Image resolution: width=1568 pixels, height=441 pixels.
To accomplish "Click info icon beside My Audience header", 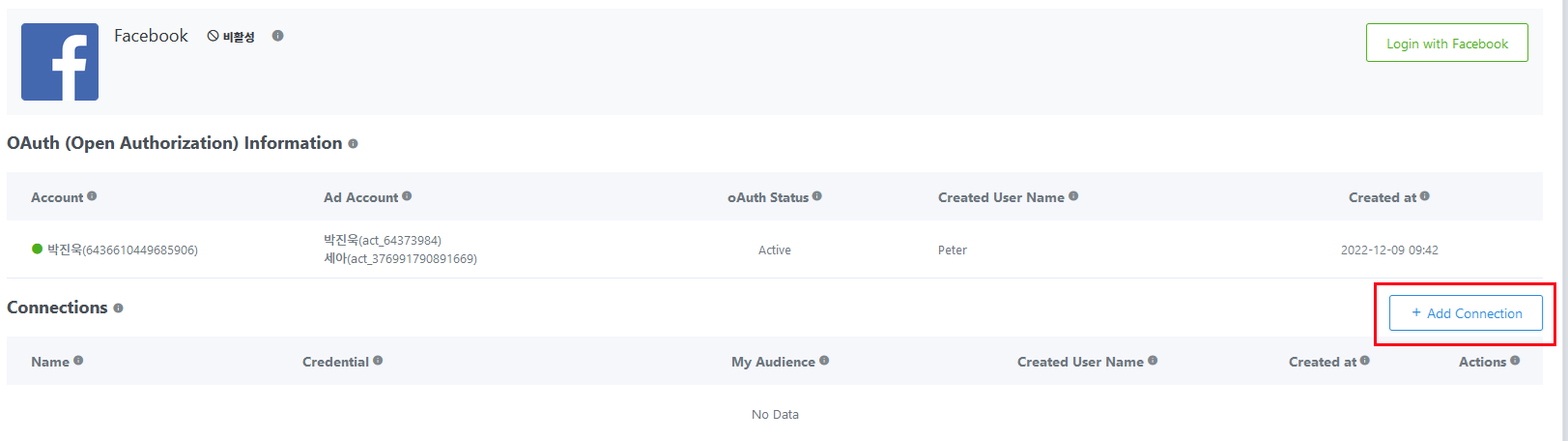I will (x=824, y=361).
